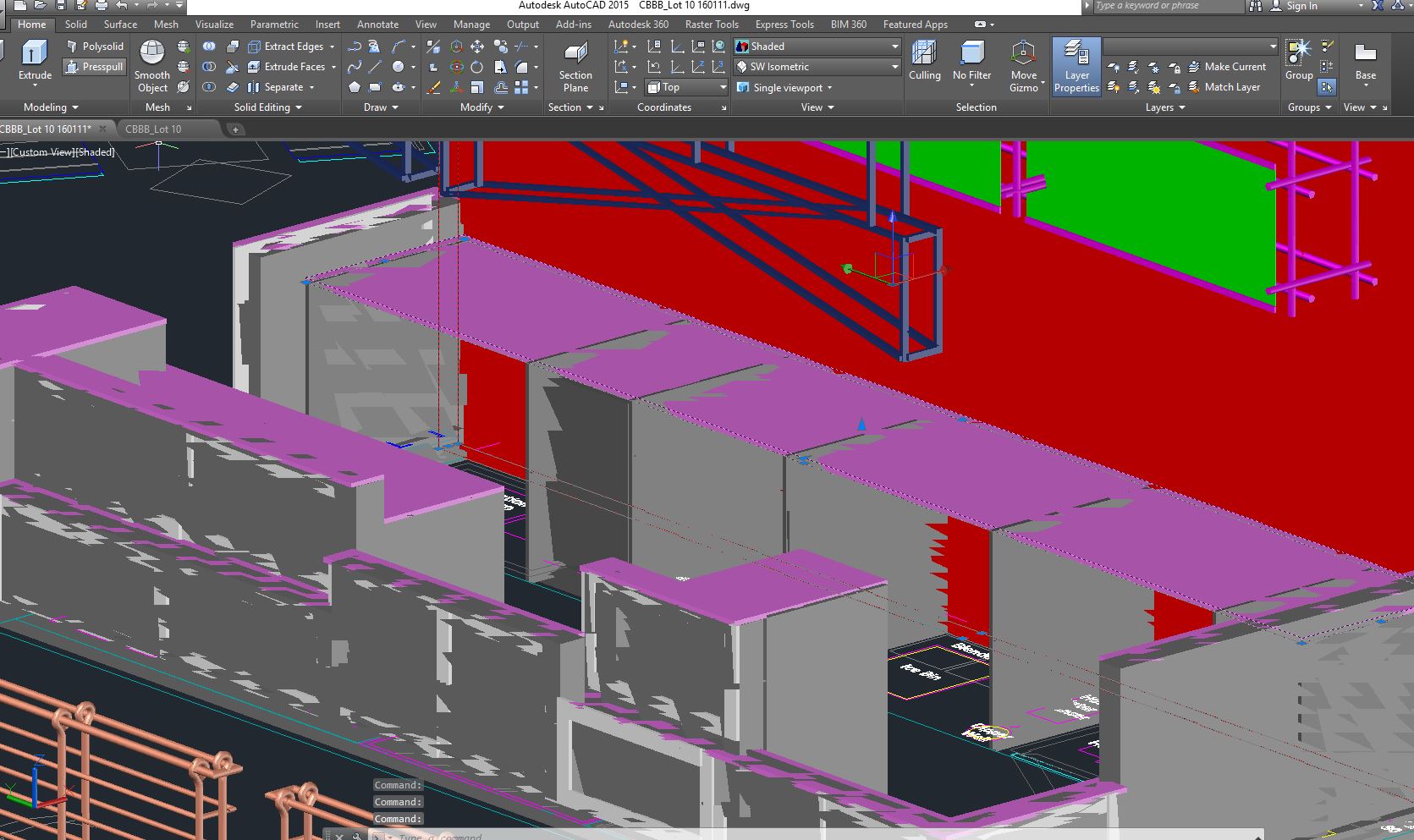Open the Top UCS dropdown
This screenshot has height=840, width=1414.
point(686,87)
